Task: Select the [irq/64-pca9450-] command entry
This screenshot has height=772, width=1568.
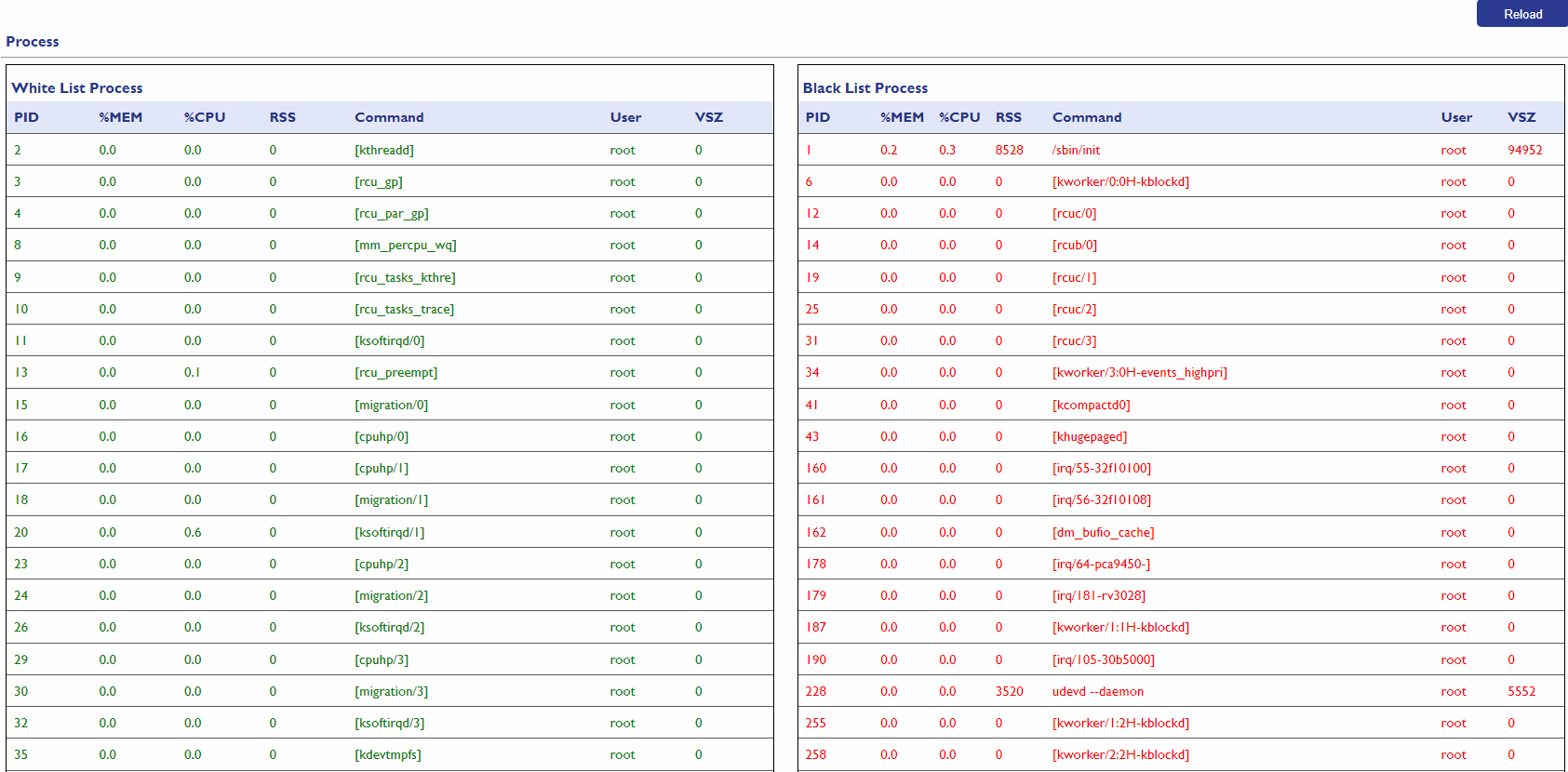Action: coord(1102,565)
